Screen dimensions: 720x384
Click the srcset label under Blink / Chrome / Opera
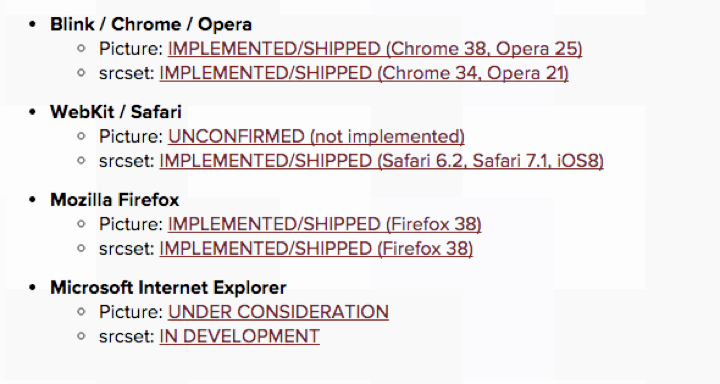127,73
